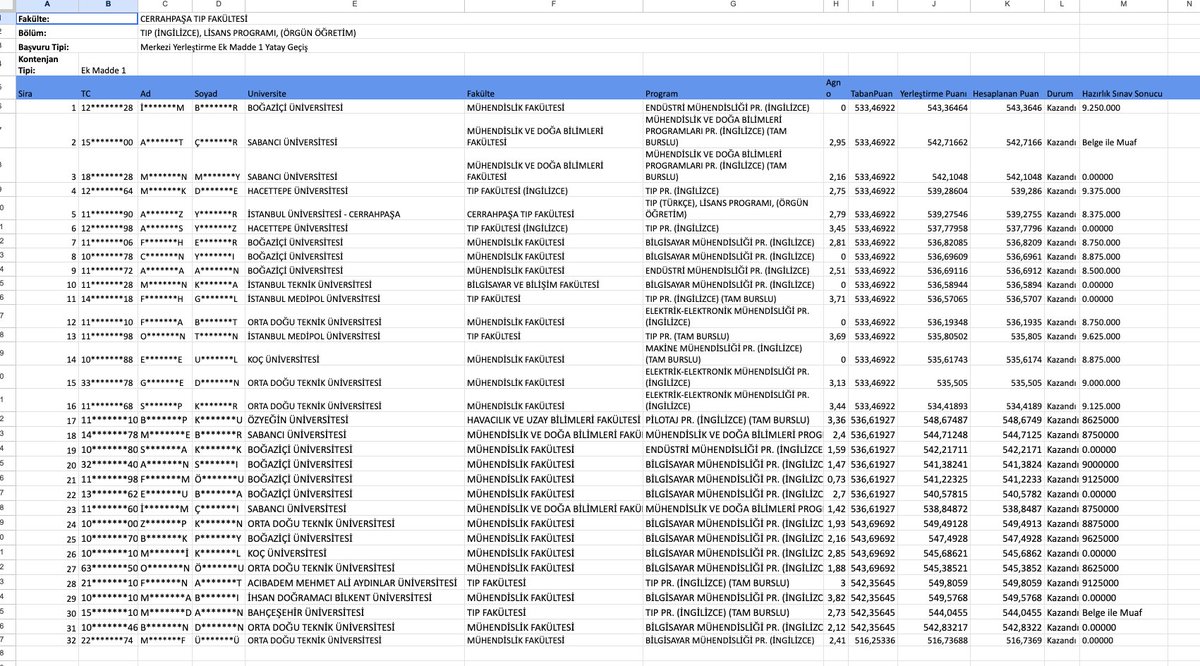This screenshot has width=1200, height=666.
Task: Click the 'Bölüm:' label cell
Action: coord(48,33)
